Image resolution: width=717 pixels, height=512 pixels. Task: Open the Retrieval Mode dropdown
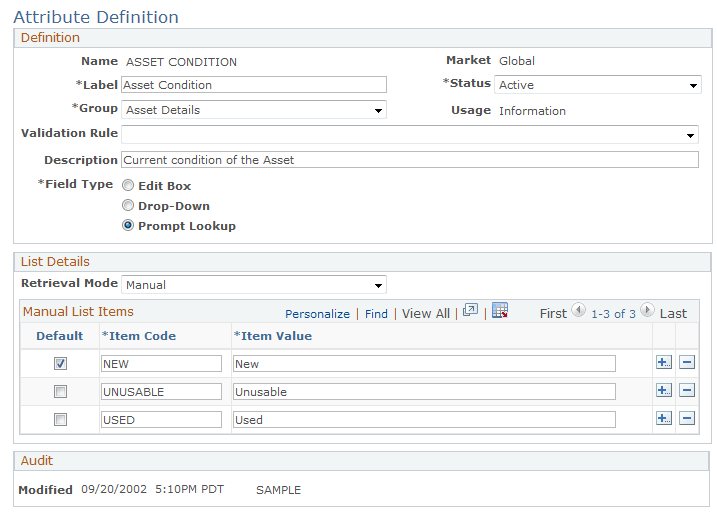254,284
